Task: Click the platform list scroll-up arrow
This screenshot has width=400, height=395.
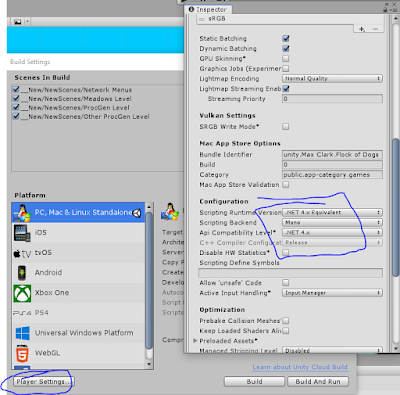Action: [x=149, y=207]
